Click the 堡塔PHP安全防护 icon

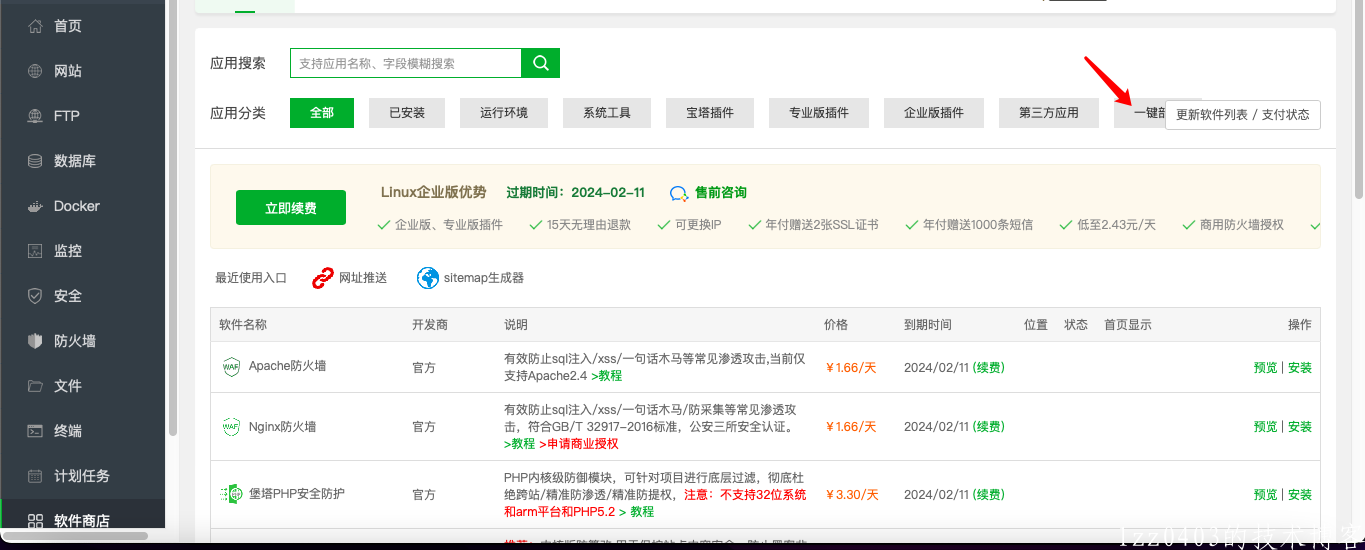click(x=231, y=494)
